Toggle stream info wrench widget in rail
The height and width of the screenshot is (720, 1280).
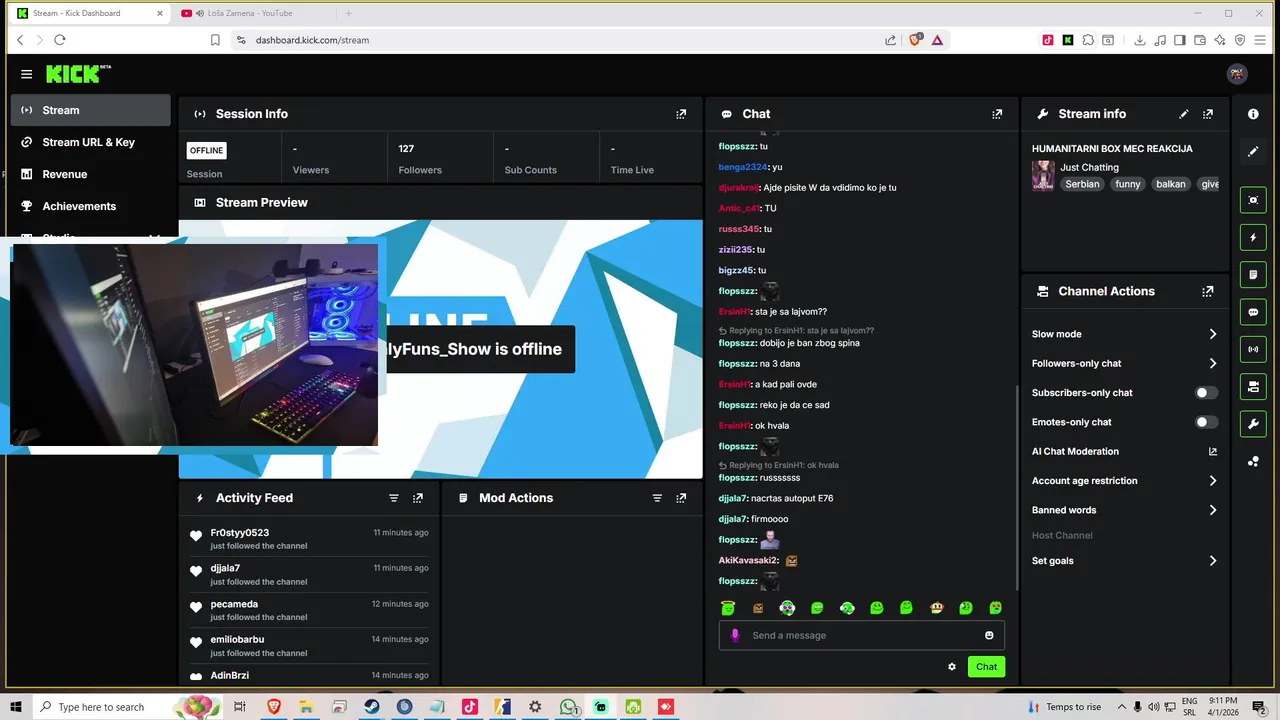coord(1253,424)
